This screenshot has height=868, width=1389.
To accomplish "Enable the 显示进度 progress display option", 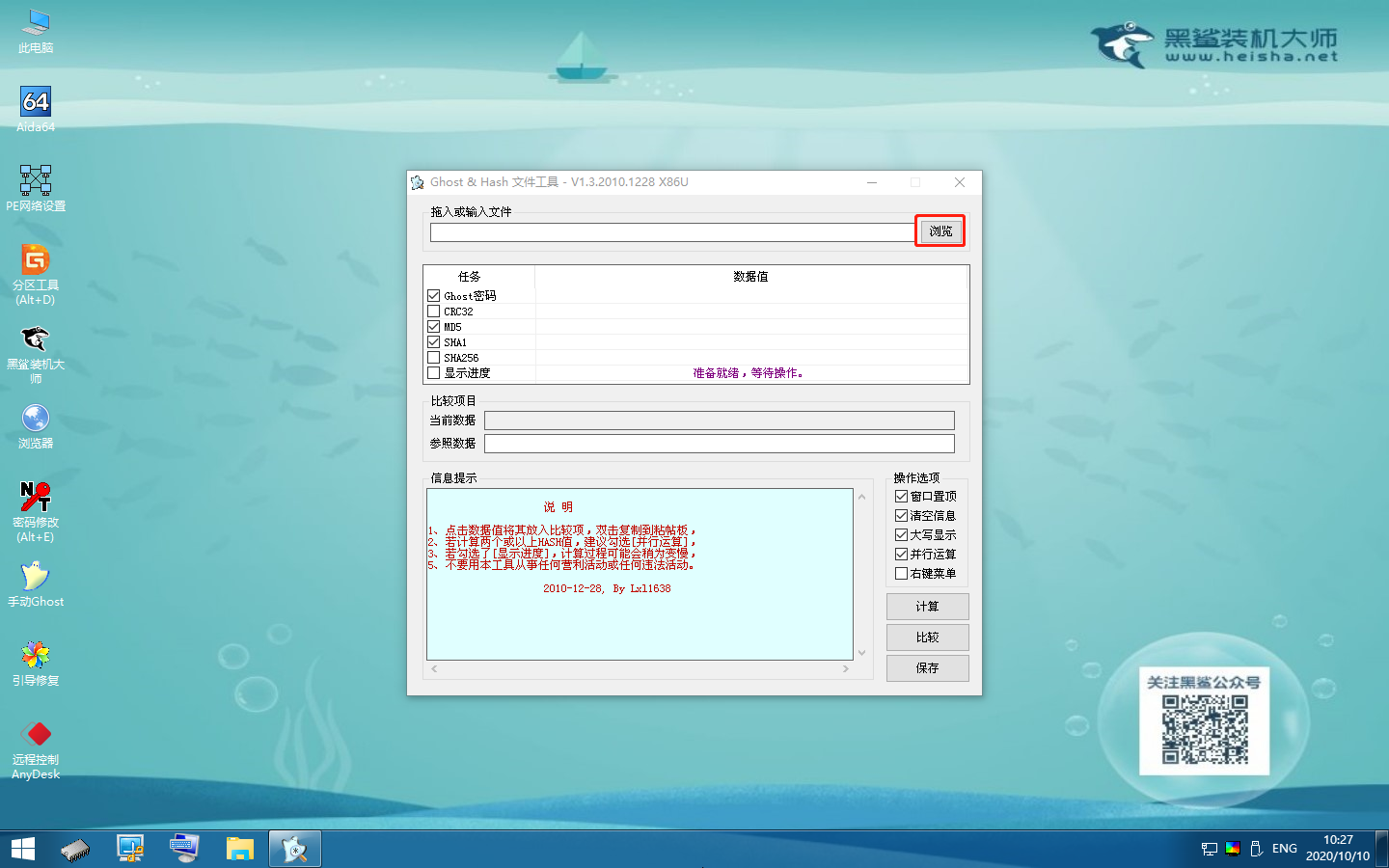I will (x=433, y=372).
